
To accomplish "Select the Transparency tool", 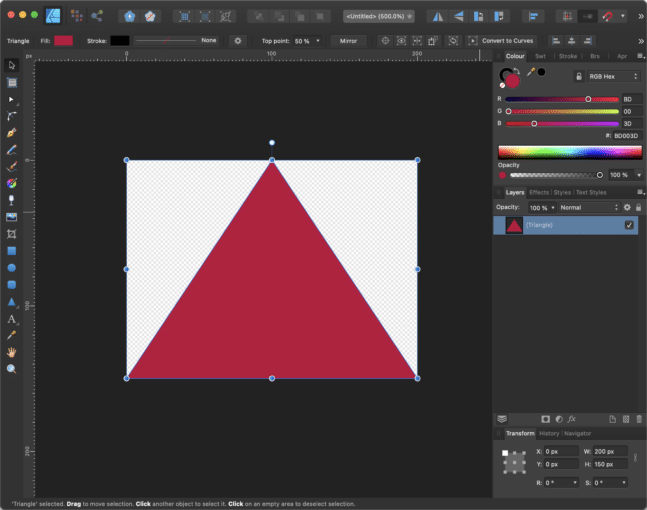I will tap(12, 200).
